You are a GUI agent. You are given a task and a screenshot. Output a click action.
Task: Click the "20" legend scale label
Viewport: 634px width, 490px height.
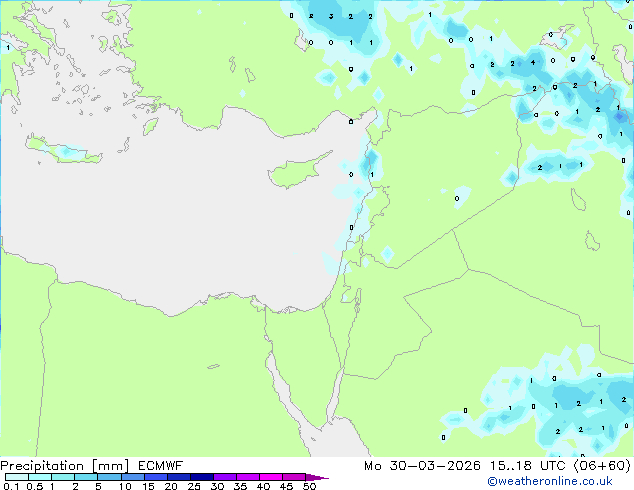tap(171, 486)
